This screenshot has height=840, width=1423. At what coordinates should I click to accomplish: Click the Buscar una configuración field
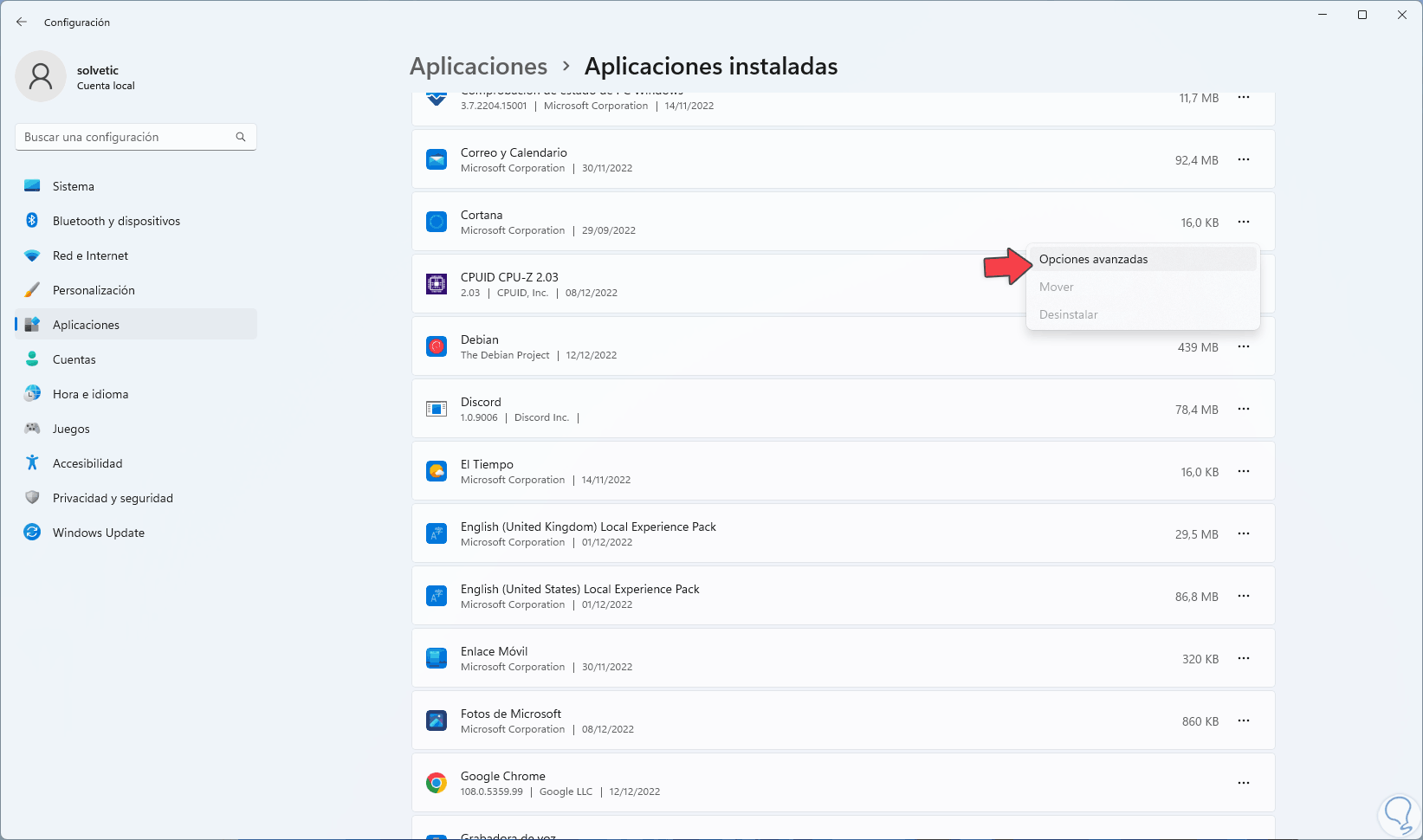coord(126,137)
